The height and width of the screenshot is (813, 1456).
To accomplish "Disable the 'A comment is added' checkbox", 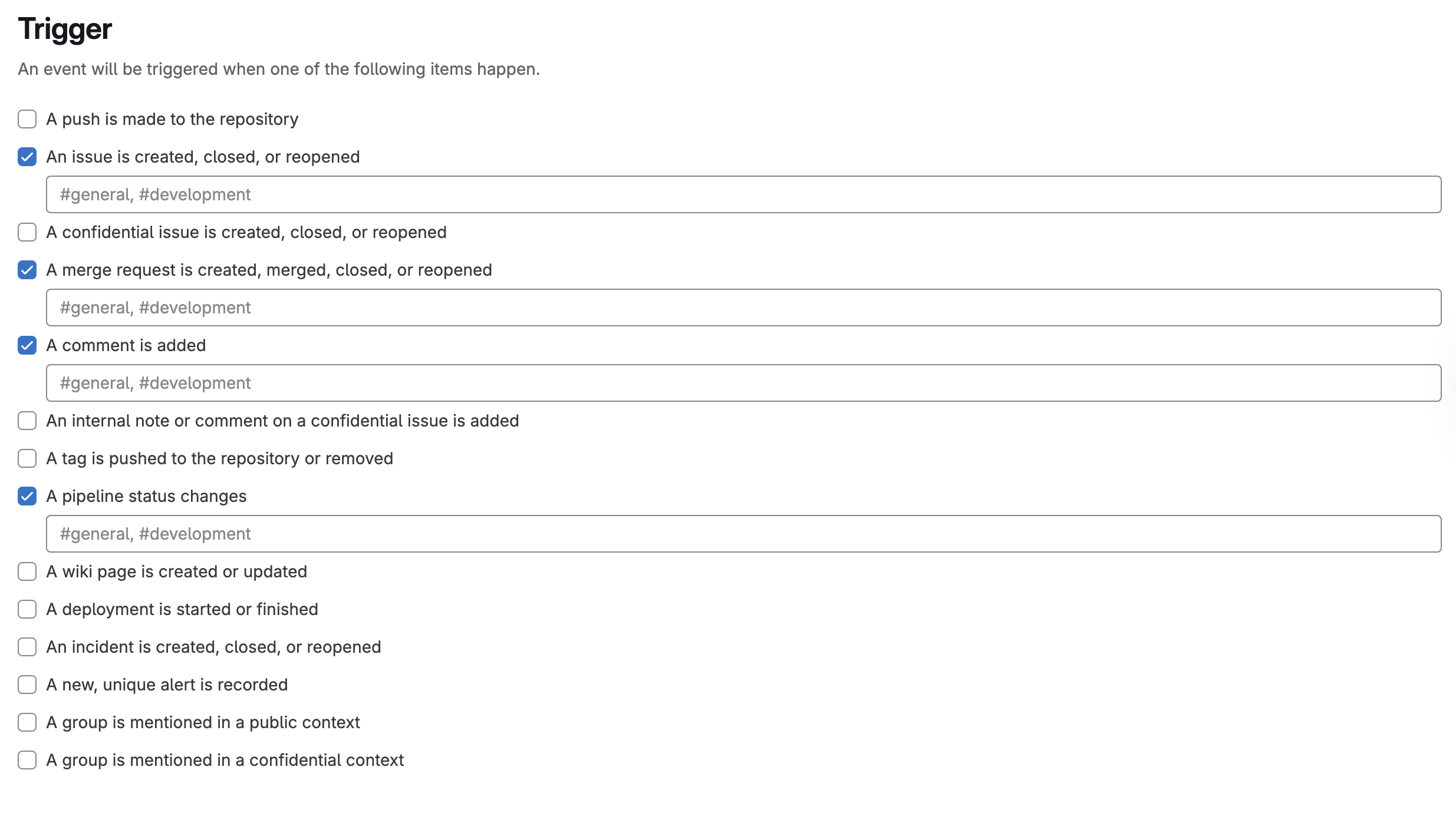I will 27,345.
